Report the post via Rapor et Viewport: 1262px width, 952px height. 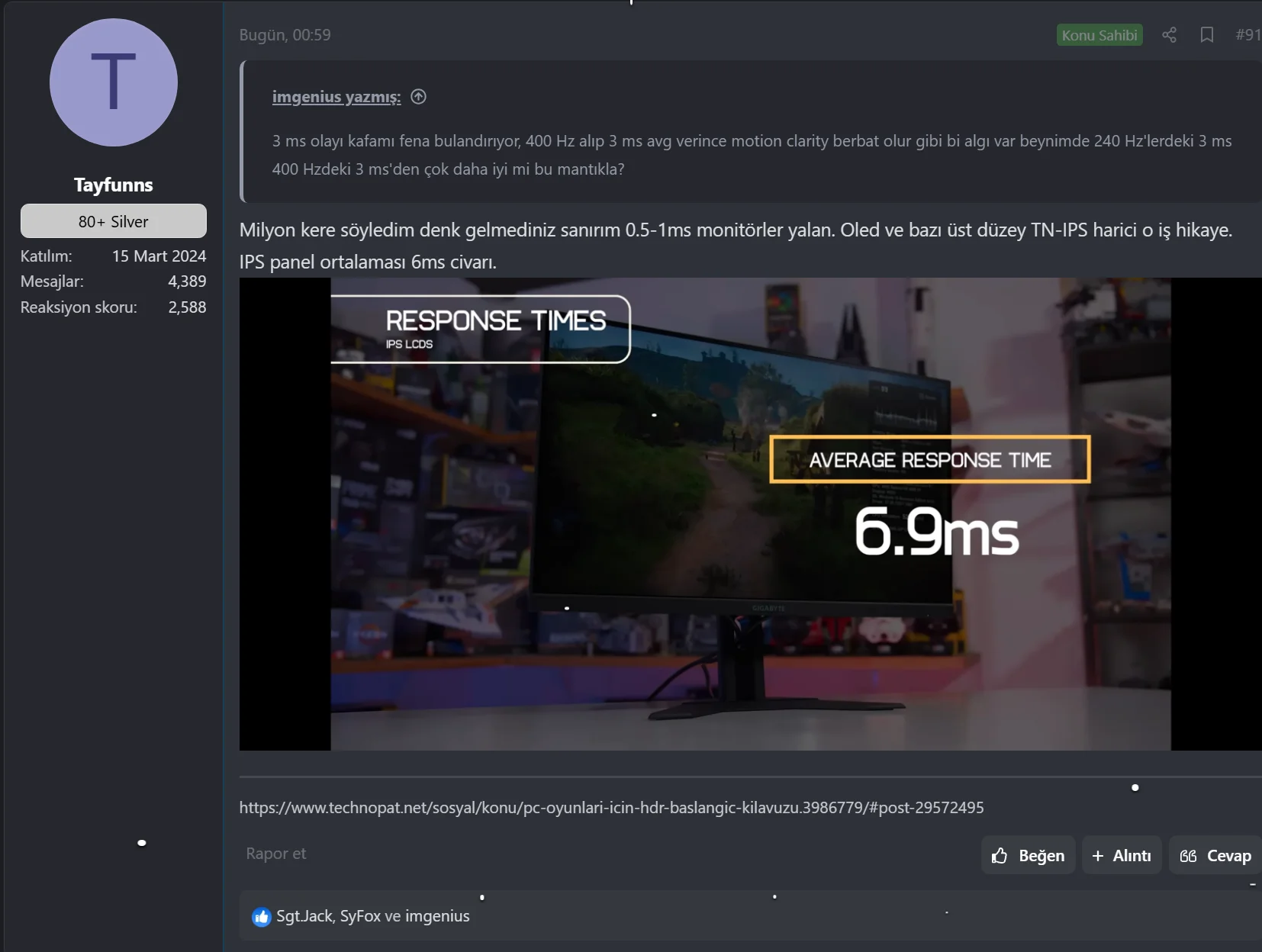coord(276,854)
